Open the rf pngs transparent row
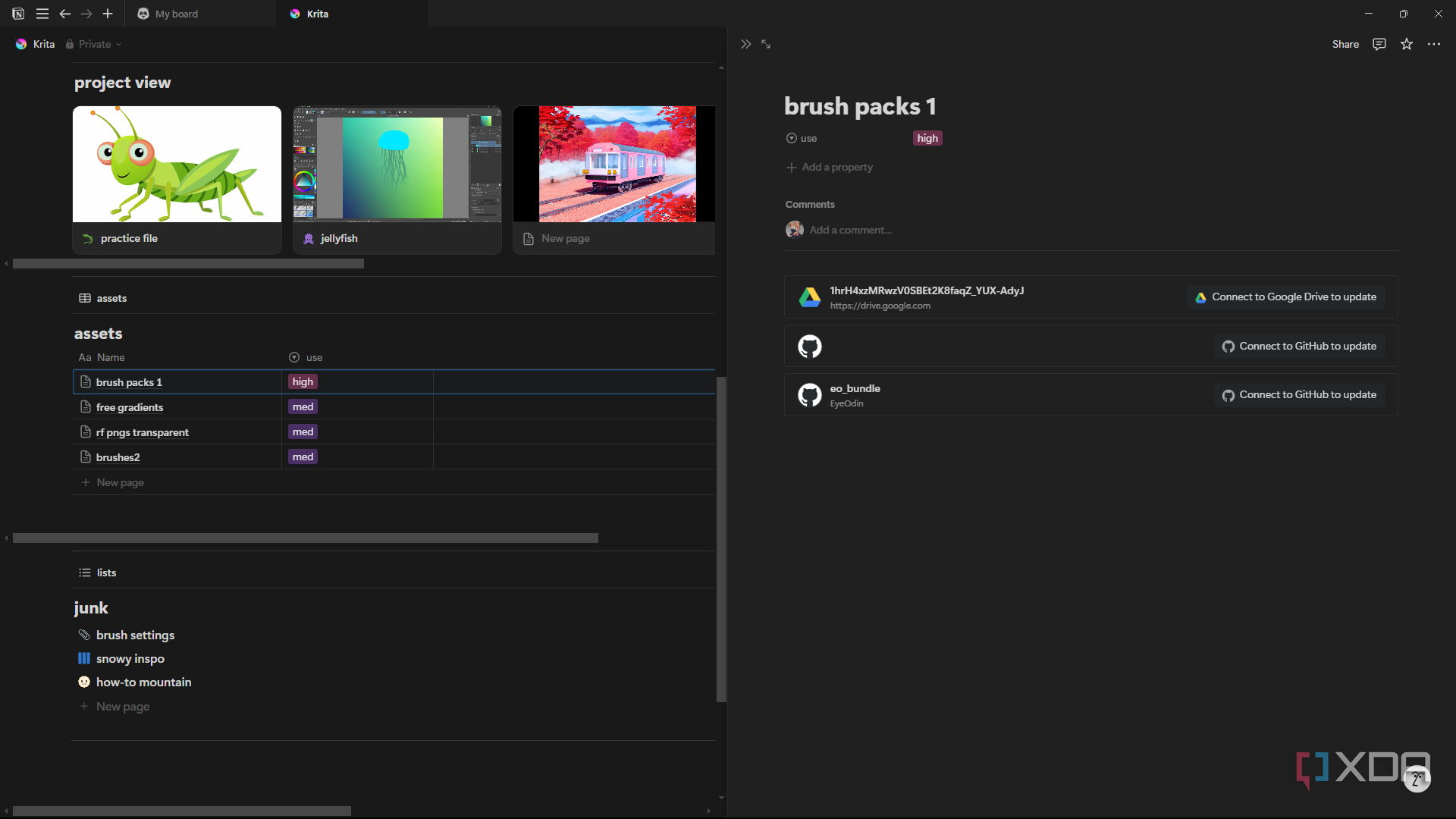The height and width of the screenshot is (819, 1456). [x=143, y=432]
